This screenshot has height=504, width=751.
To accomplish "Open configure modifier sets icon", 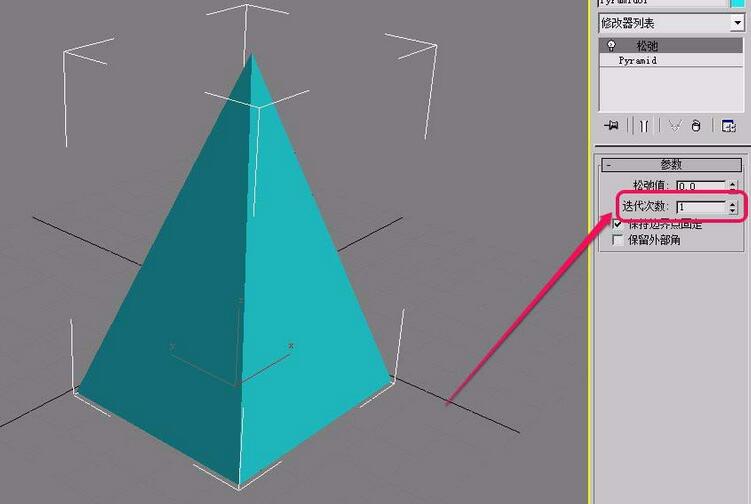I will point(728,126).
